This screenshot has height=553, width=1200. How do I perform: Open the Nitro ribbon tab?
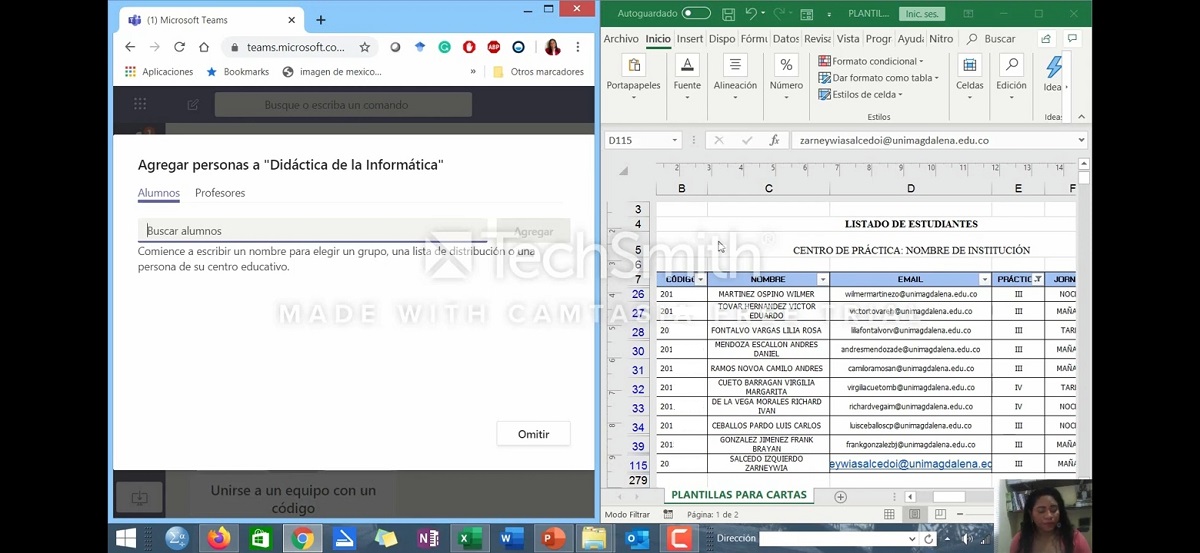(941, 39)
